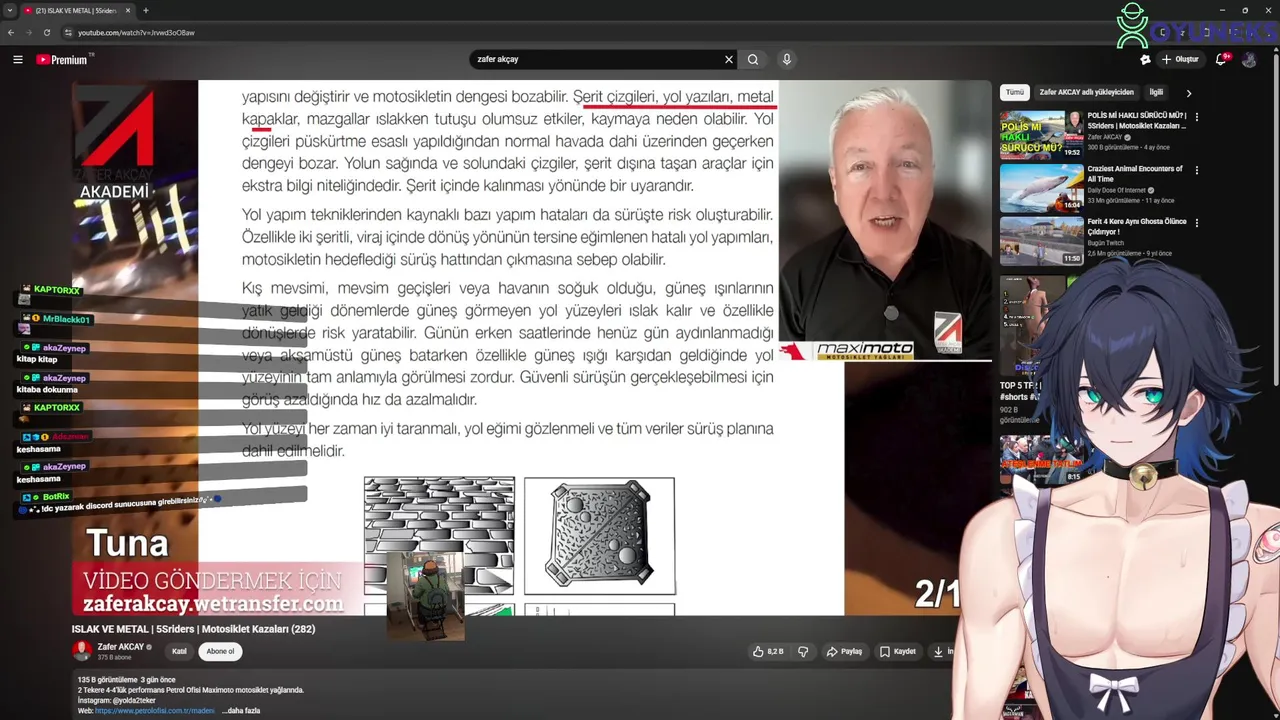This screenshot has height=720, width=1280.
Task: Open title 'POLİS Mİ HAKLI SÜRÜCÜ MÜ?'
Action: 1137,121
